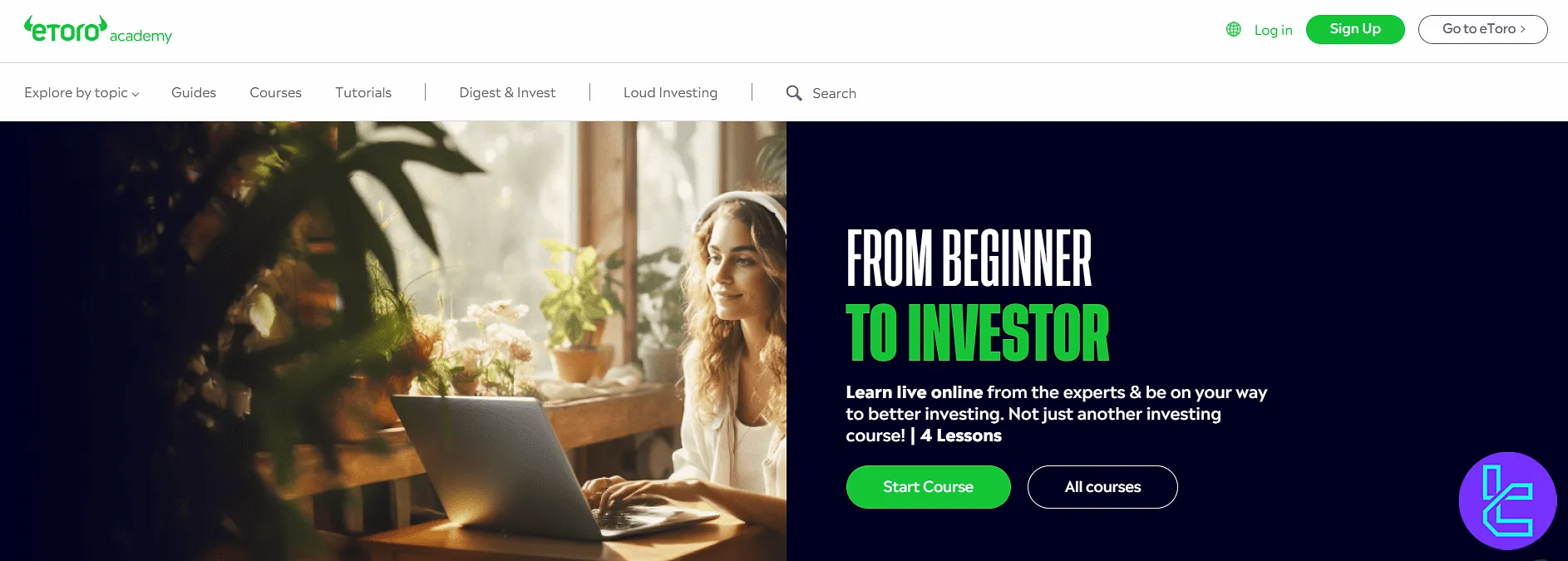Open the Tutorials menu item
The height and width of the screenshot is (561, 1568).
tap(363, 92)
